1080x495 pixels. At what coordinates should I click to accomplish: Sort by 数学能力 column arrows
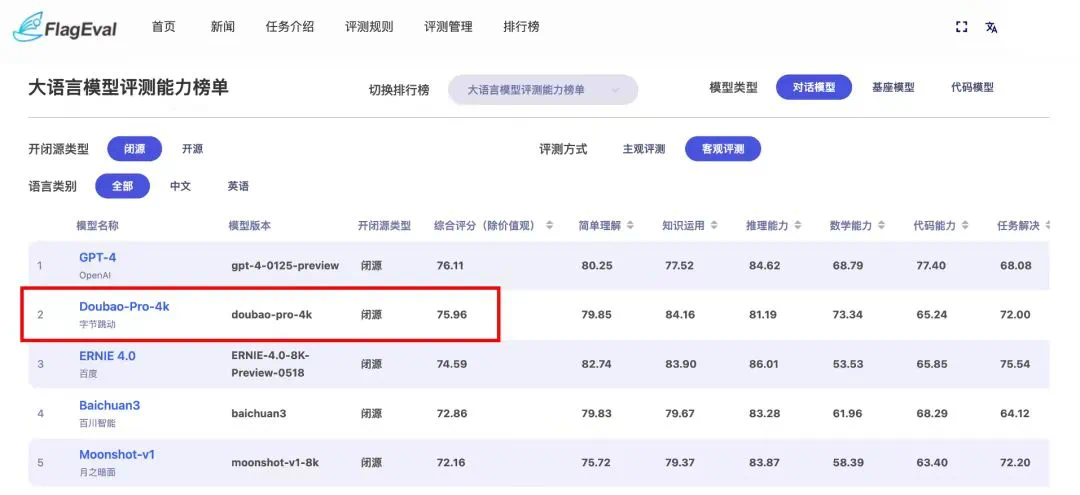[x=882, y=226]
